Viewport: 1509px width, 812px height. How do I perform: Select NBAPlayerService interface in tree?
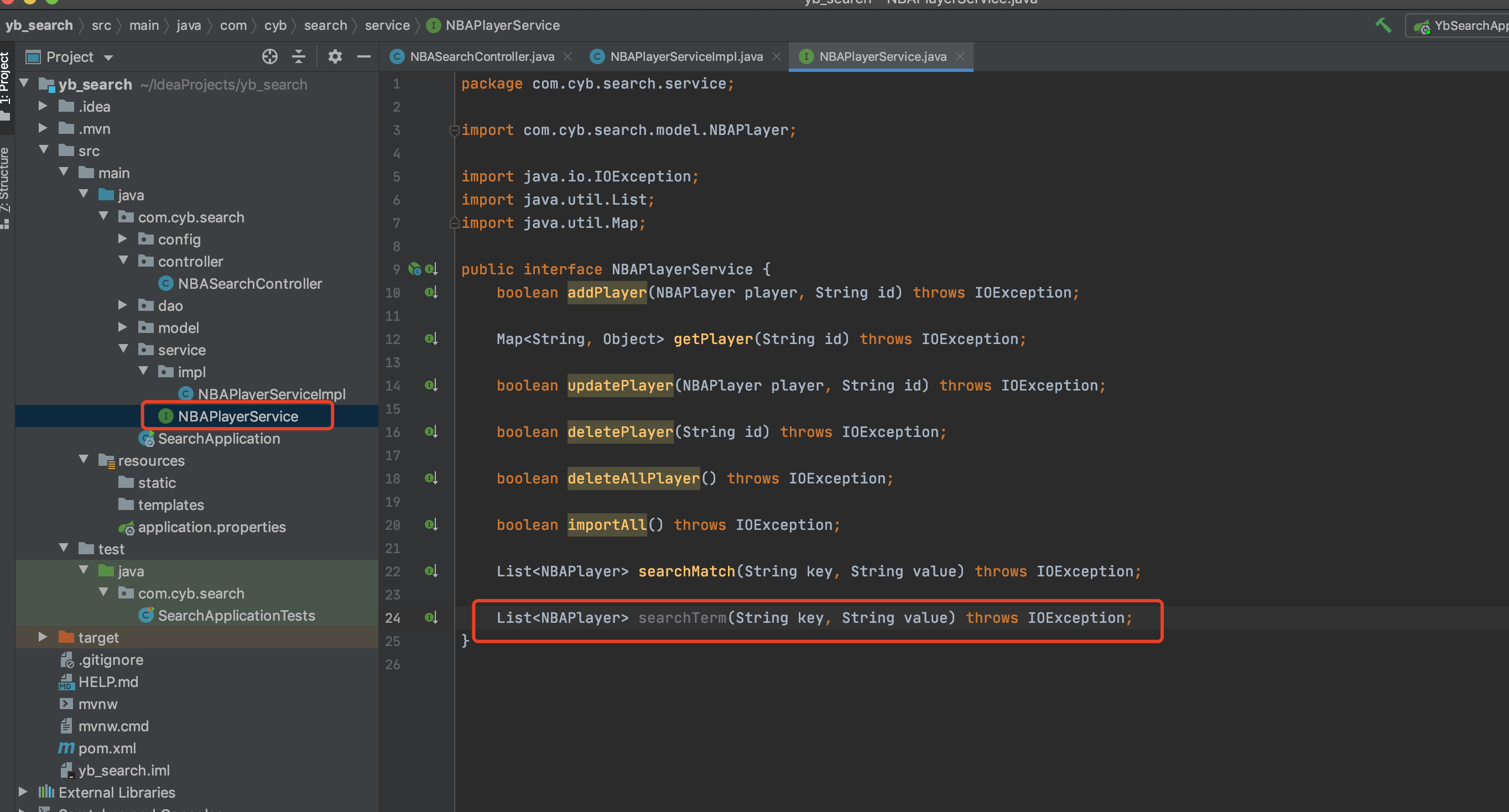coord(238,416)
